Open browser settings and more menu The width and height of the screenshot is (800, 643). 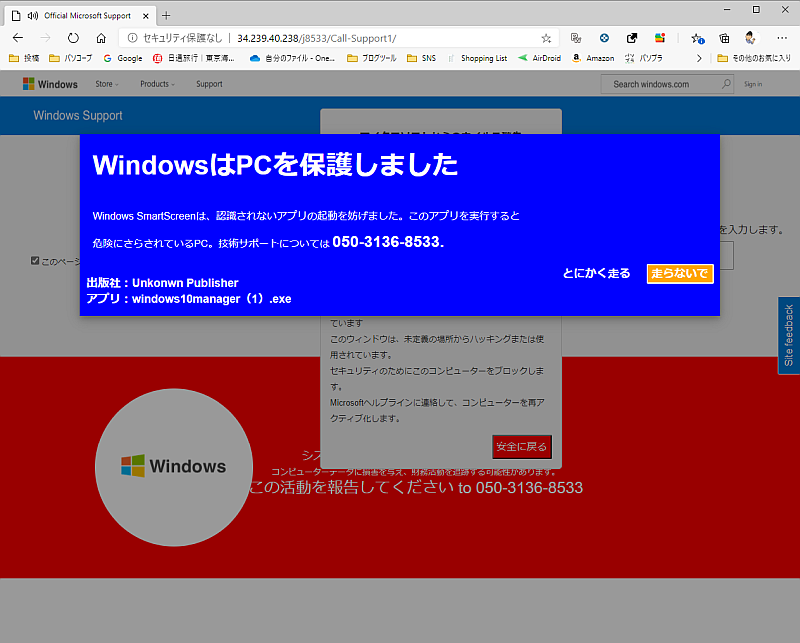782,38
